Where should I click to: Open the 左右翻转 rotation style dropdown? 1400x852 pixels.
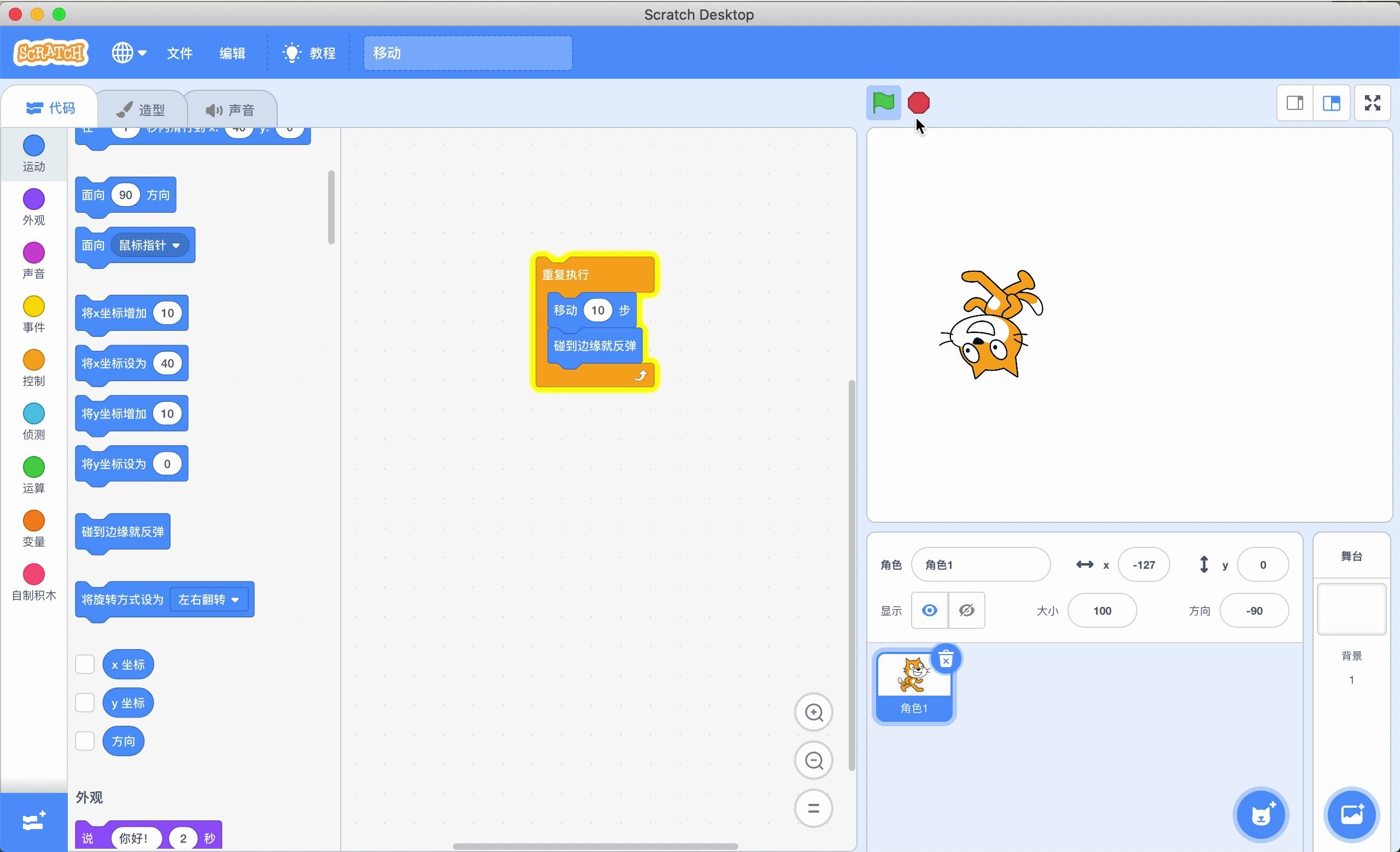click(x=209, y=599)
